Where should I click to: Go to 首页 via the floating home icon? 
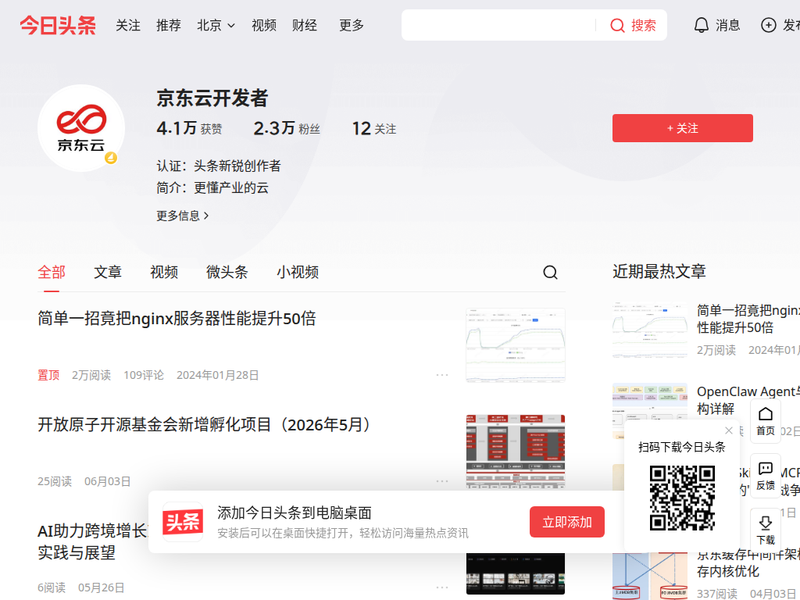click(x=765, y=421)
